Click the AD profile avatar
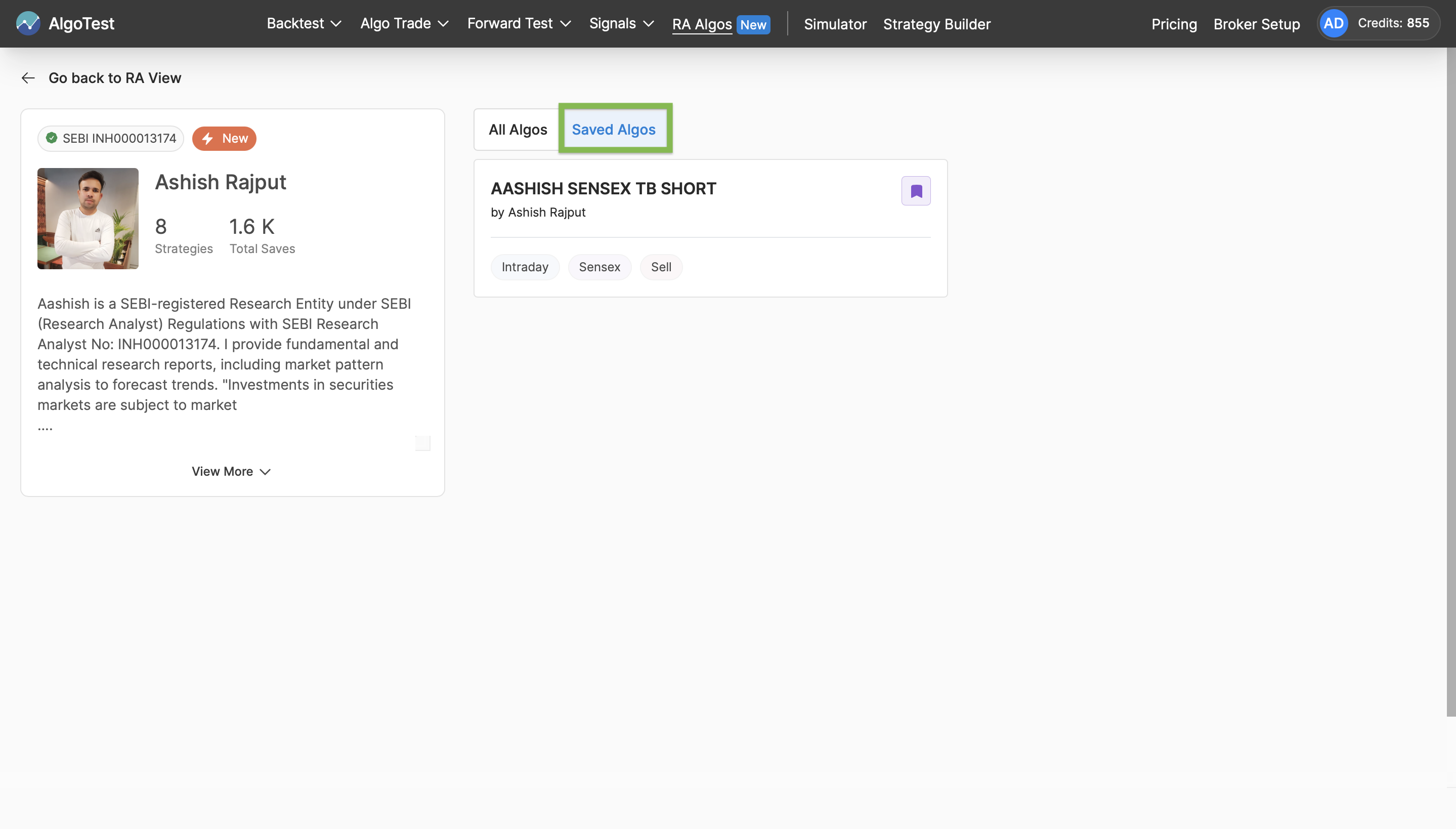Screen dimensions: 1456x829 (1333, 23)
